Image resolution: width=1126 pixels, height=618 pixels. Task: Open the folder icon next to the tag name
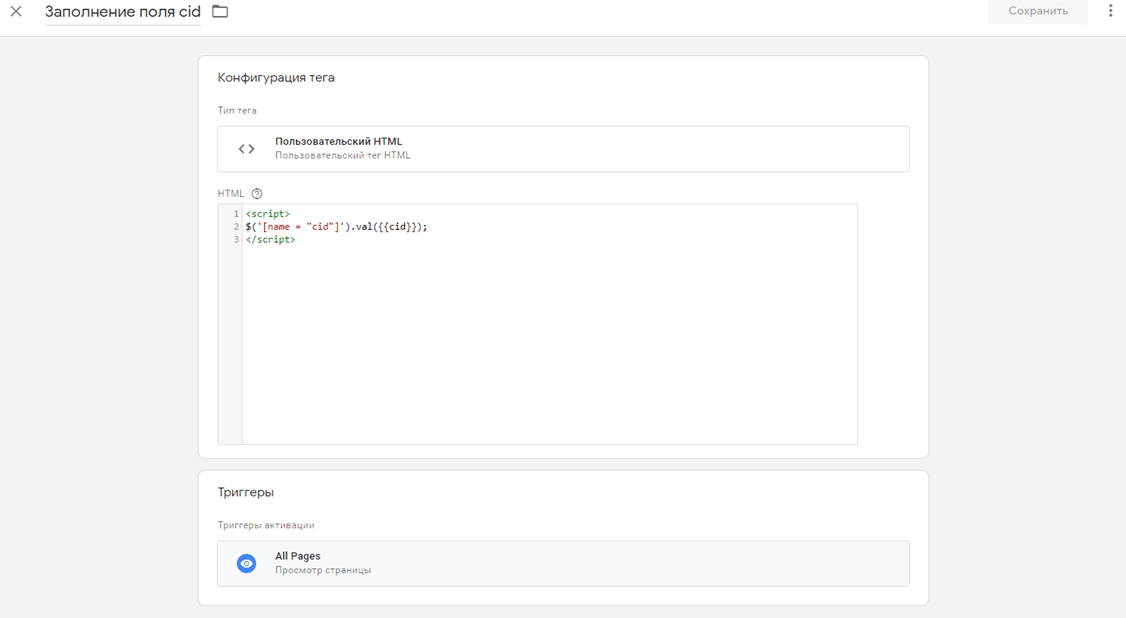(x=220, y=11)
